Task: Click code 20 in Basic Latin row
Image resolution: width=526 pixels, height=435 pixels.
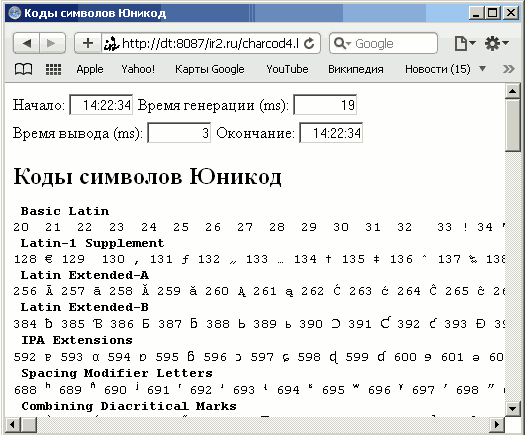Action: point(21,227)
